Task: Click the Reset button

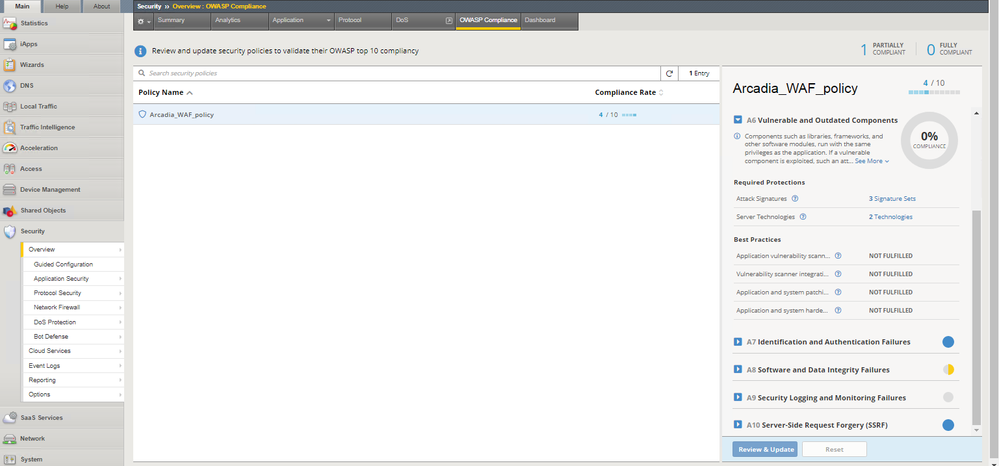Action: click(834, 449)
